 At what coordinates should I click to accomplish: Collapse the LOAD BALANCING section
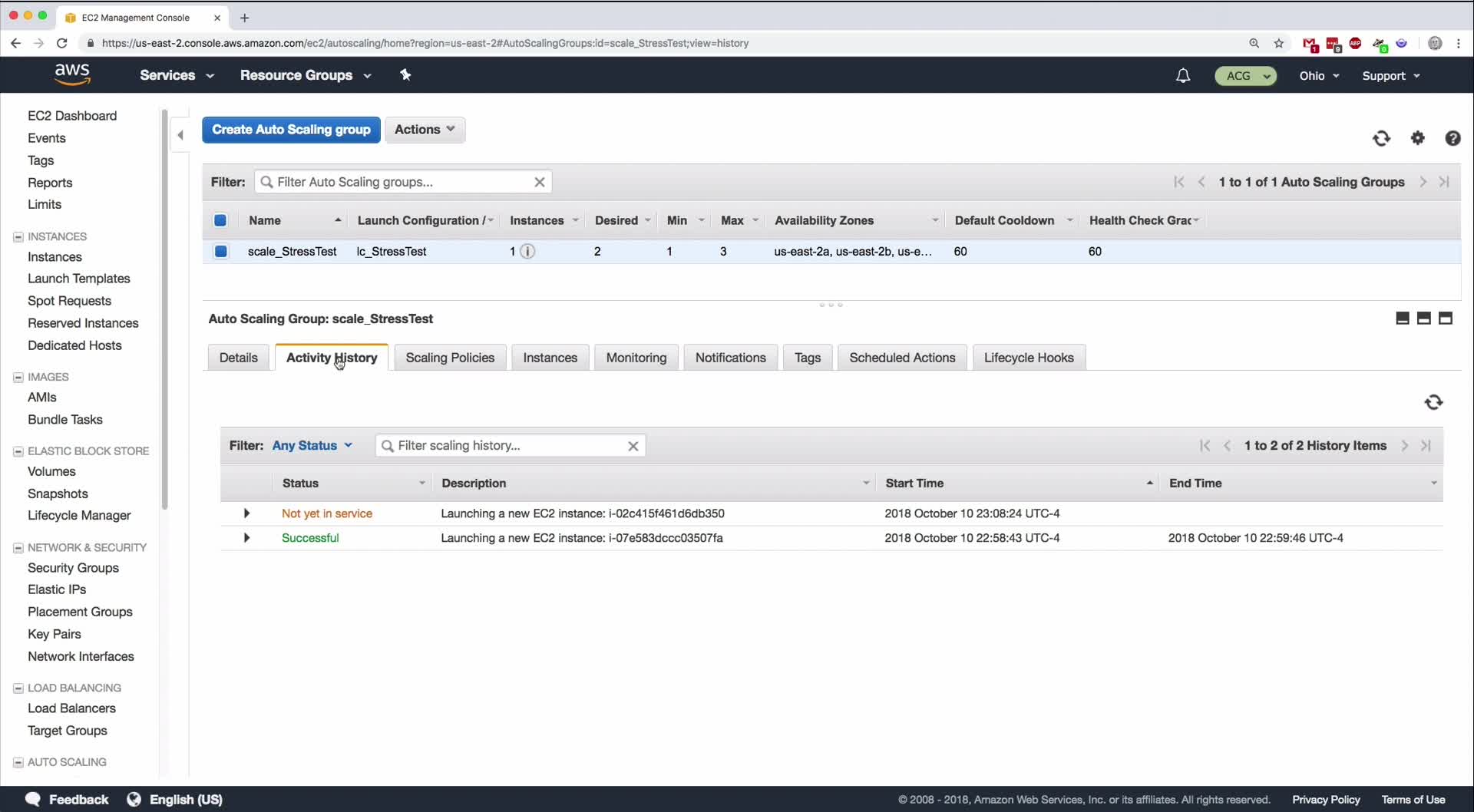coord(18,688)
